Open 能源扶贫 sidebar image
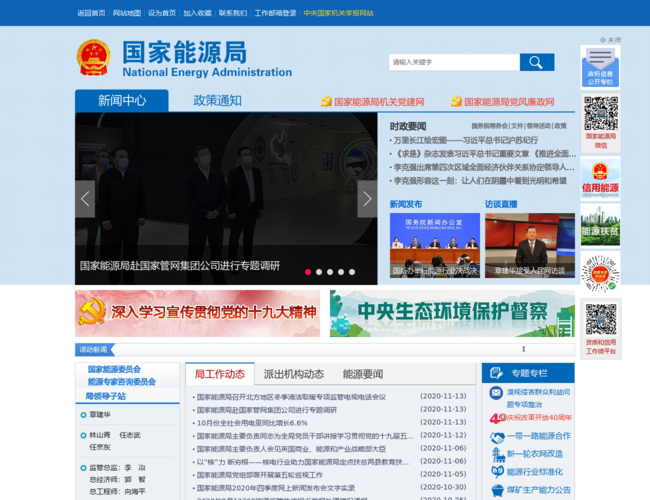 click(600, 225)
